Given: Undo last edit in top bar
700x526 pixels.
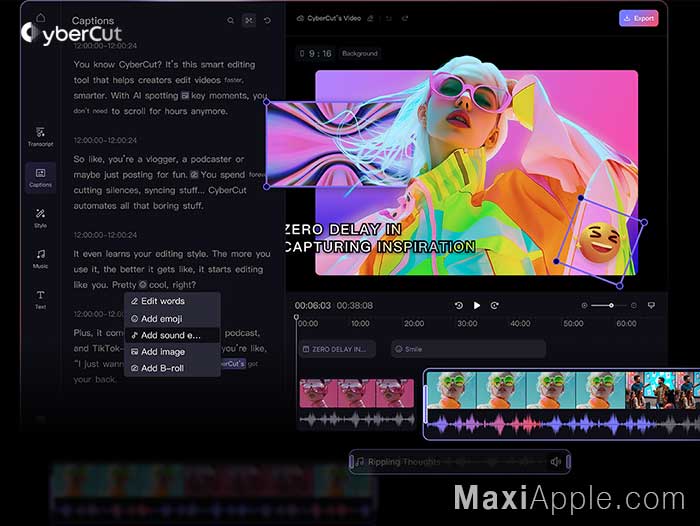Looking at the screenshot, I should tap(388, 18).
